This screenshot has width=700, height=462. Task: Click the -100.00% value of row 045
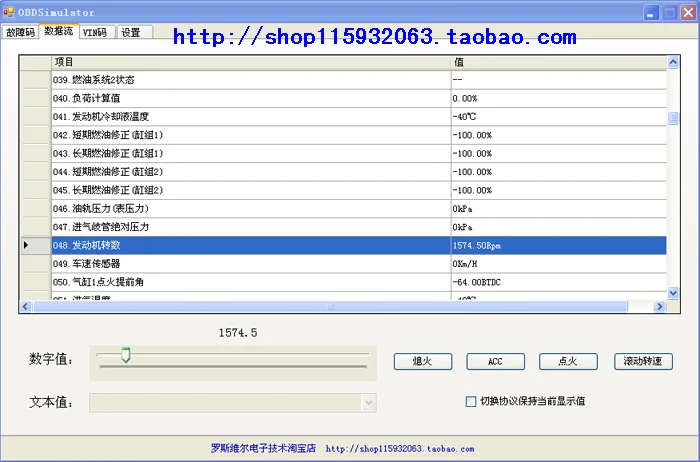tap(559, 190)
